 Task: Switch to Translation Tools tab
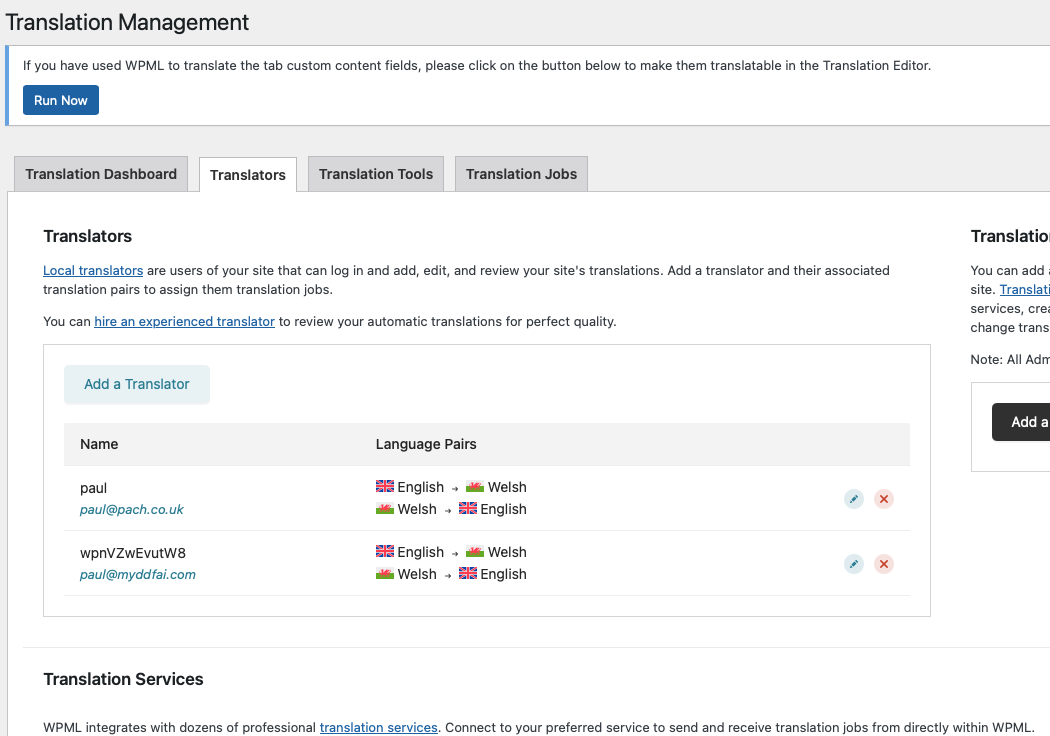(376, 174)
